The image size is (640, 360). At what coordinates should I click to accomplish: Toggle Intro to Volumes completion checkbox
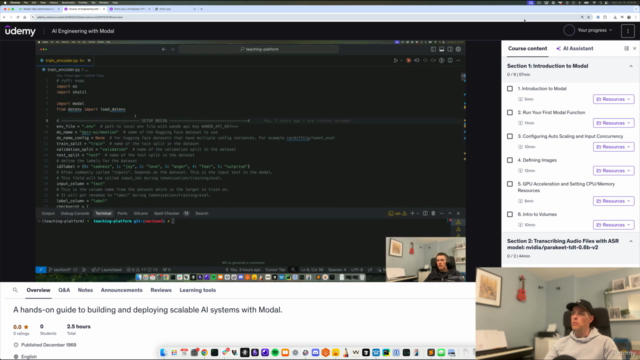(x=510, y=214)
